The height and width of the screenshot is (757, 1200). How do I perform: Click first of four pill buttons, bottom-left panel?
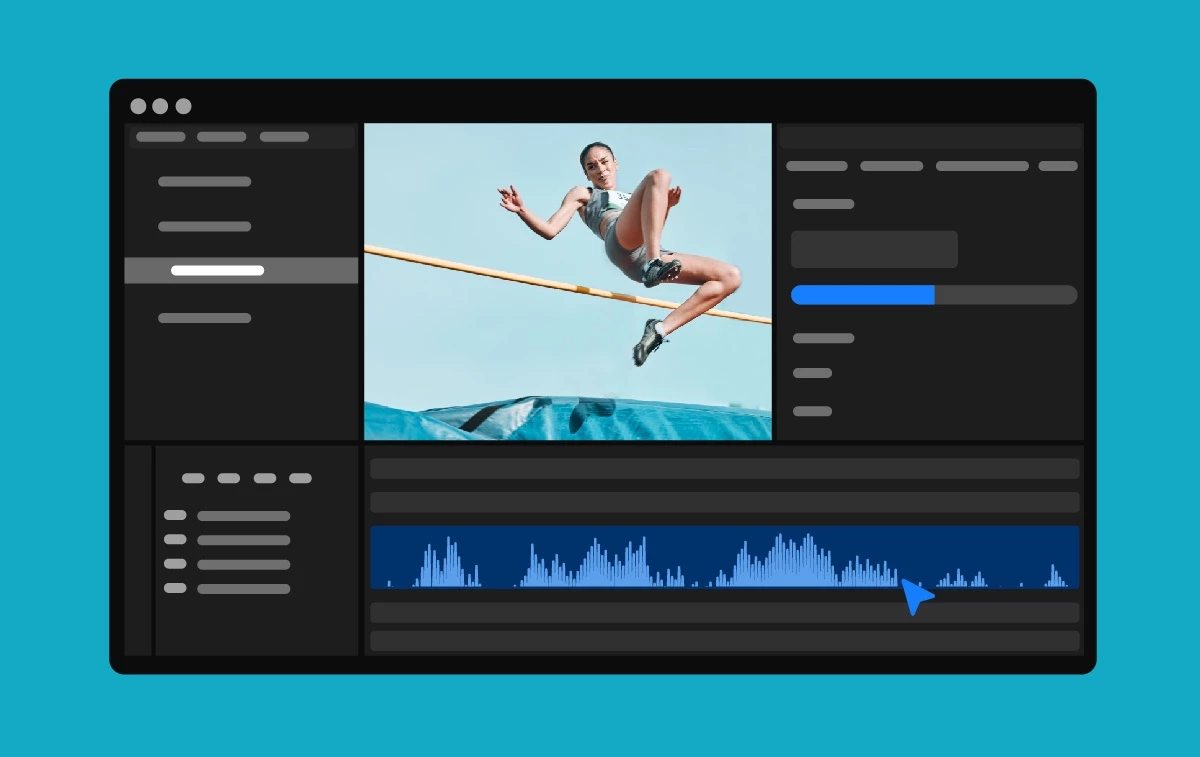coord(193,478)
